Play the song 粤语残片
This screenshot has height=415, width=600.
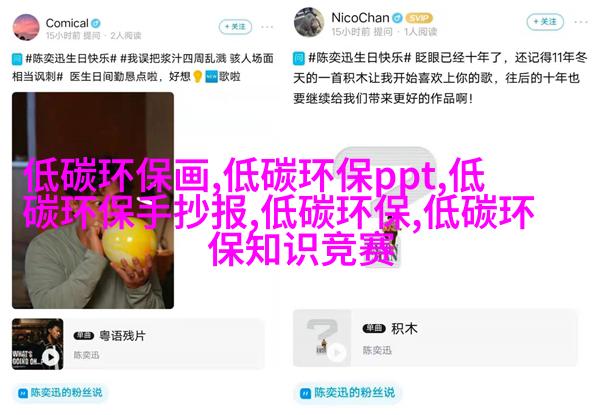click(50, 356)
